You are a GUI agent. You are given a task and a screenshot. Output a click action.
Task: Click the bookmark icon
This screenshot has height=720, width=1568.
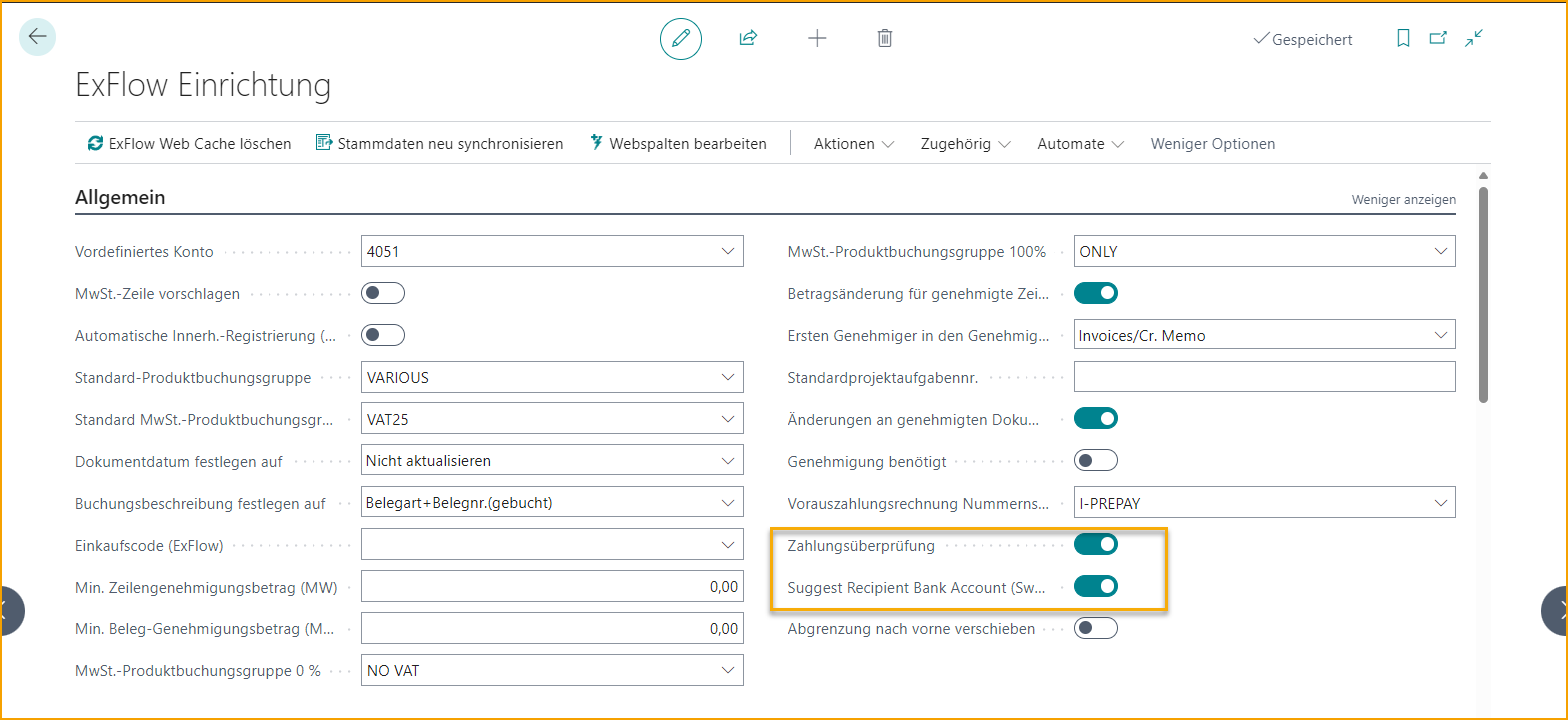(x=1403, y=38)
